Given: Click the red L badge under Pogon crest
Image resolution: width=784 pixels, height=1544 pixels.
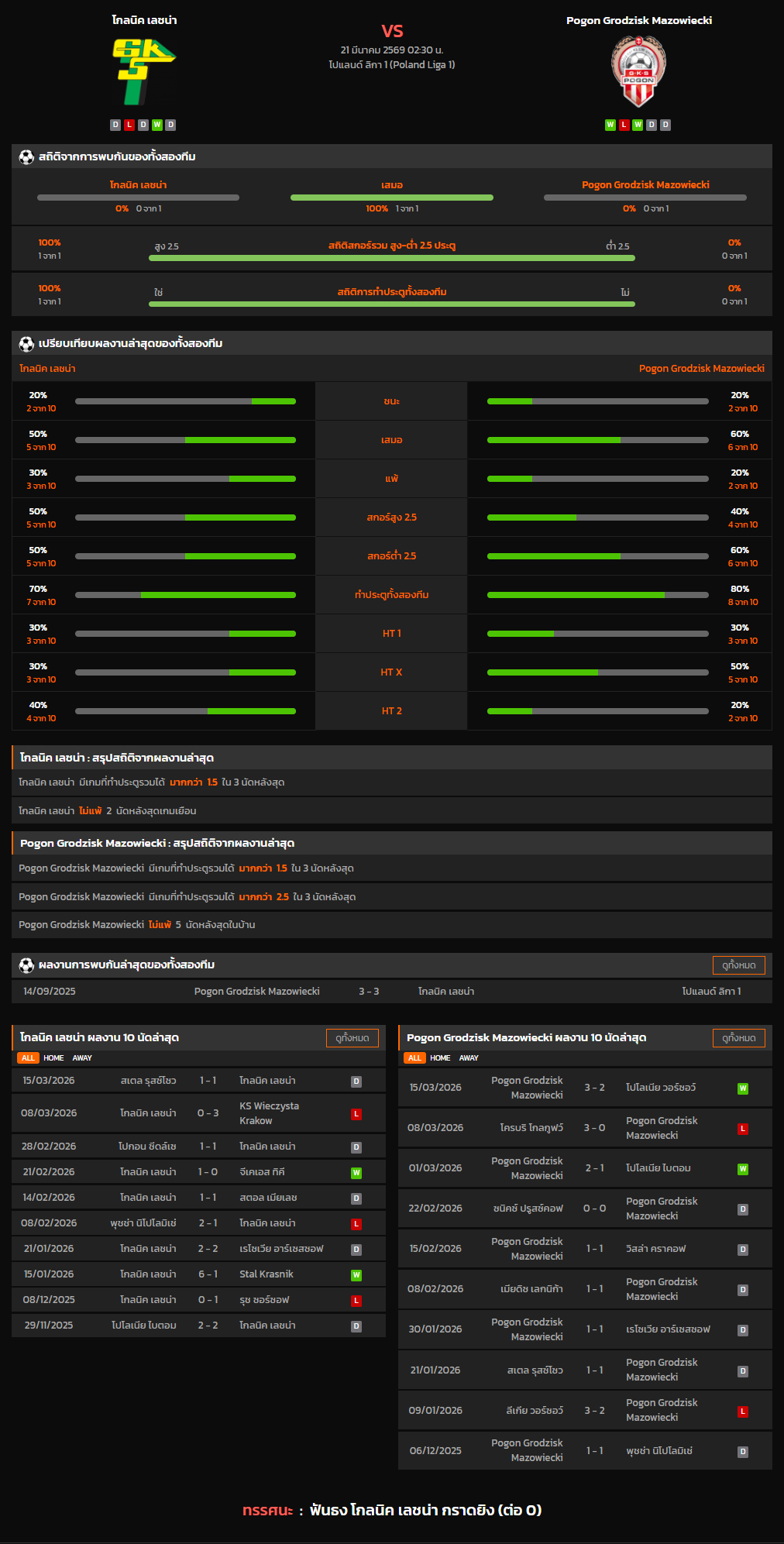Looking at the screenshot, I should pos(624,125).
